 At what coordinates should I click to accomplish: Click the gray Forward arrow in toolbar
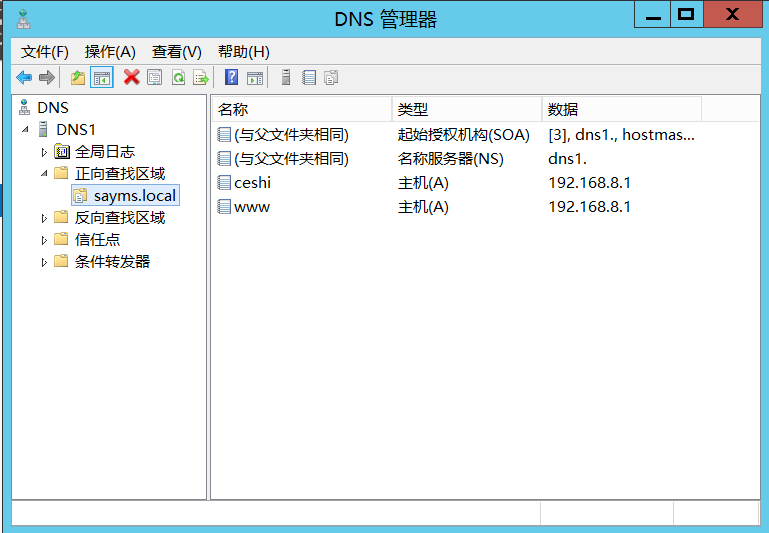tap(47, 77)
